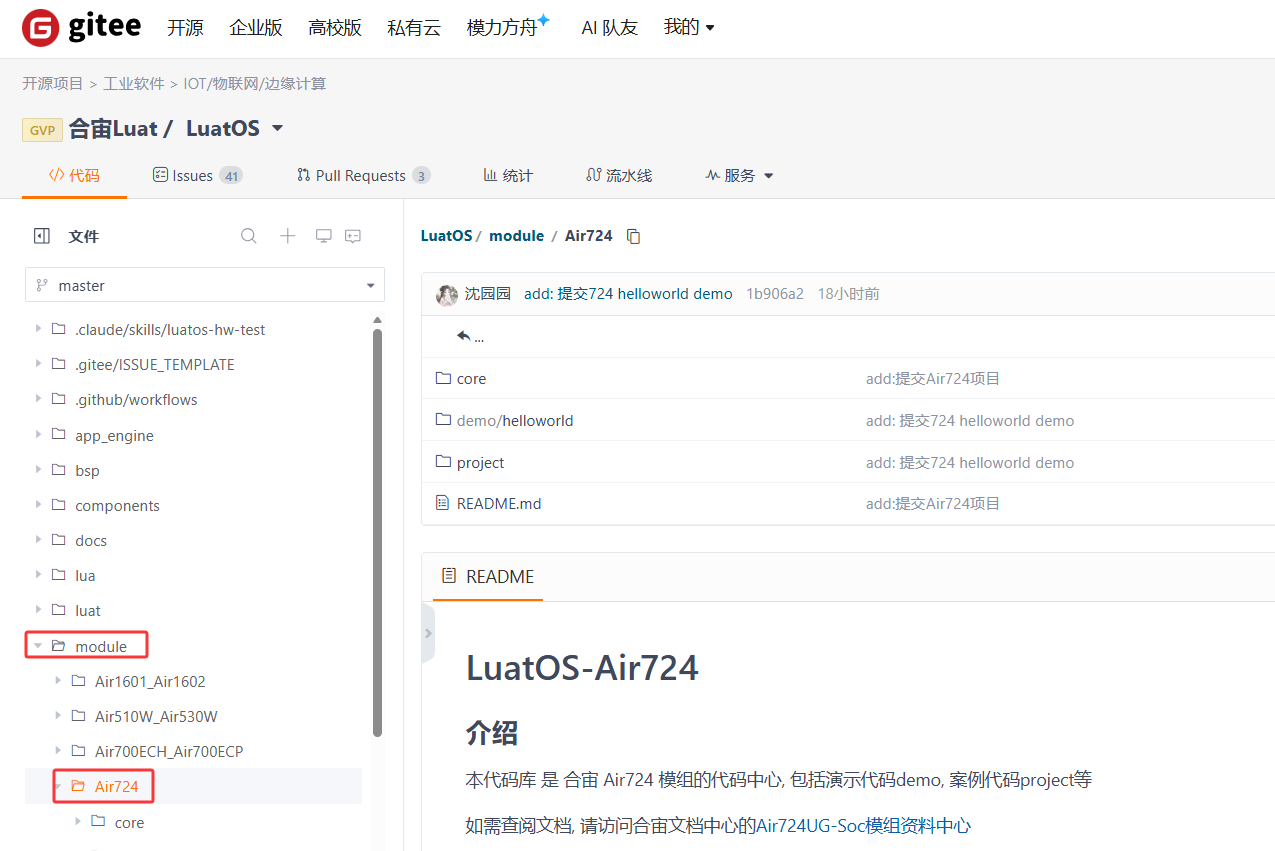Expand the Air1601_Air1602 folder arrow

pos(58,681)
